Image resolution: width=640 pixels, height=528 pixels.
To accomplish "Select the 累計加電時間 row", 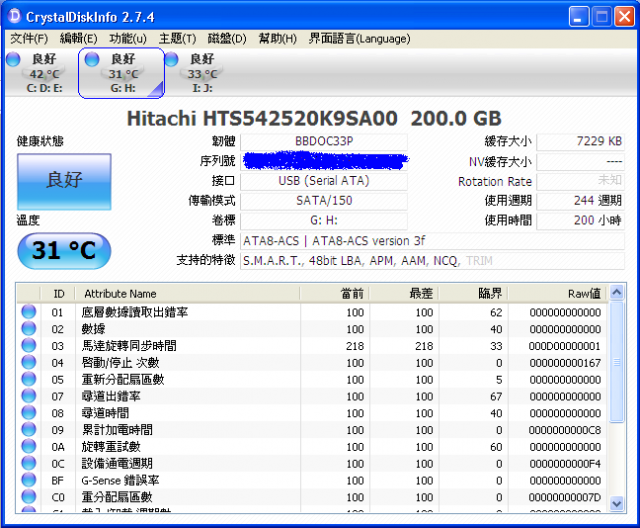I will [x=312, y=430].
